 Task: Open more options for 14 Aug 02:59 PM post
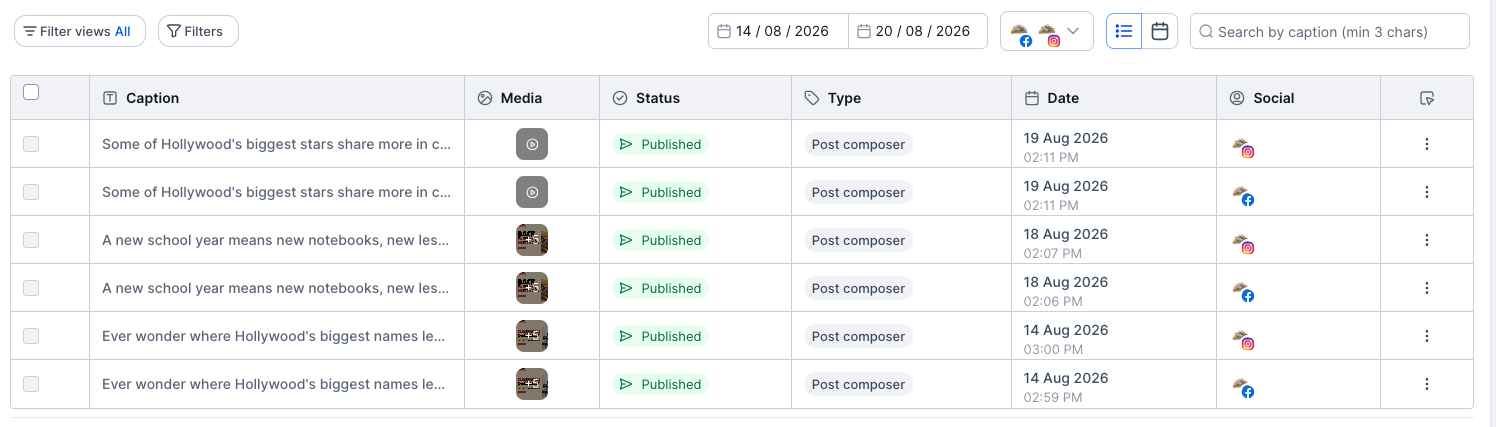pos(1427,384)
